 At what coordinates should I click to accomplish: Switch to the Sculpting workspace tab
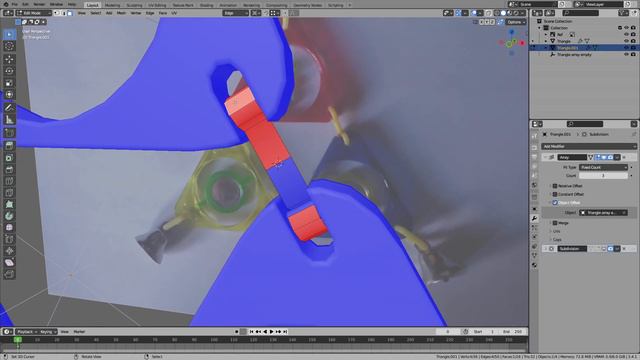pyautogui.click(x=134, y=5)
